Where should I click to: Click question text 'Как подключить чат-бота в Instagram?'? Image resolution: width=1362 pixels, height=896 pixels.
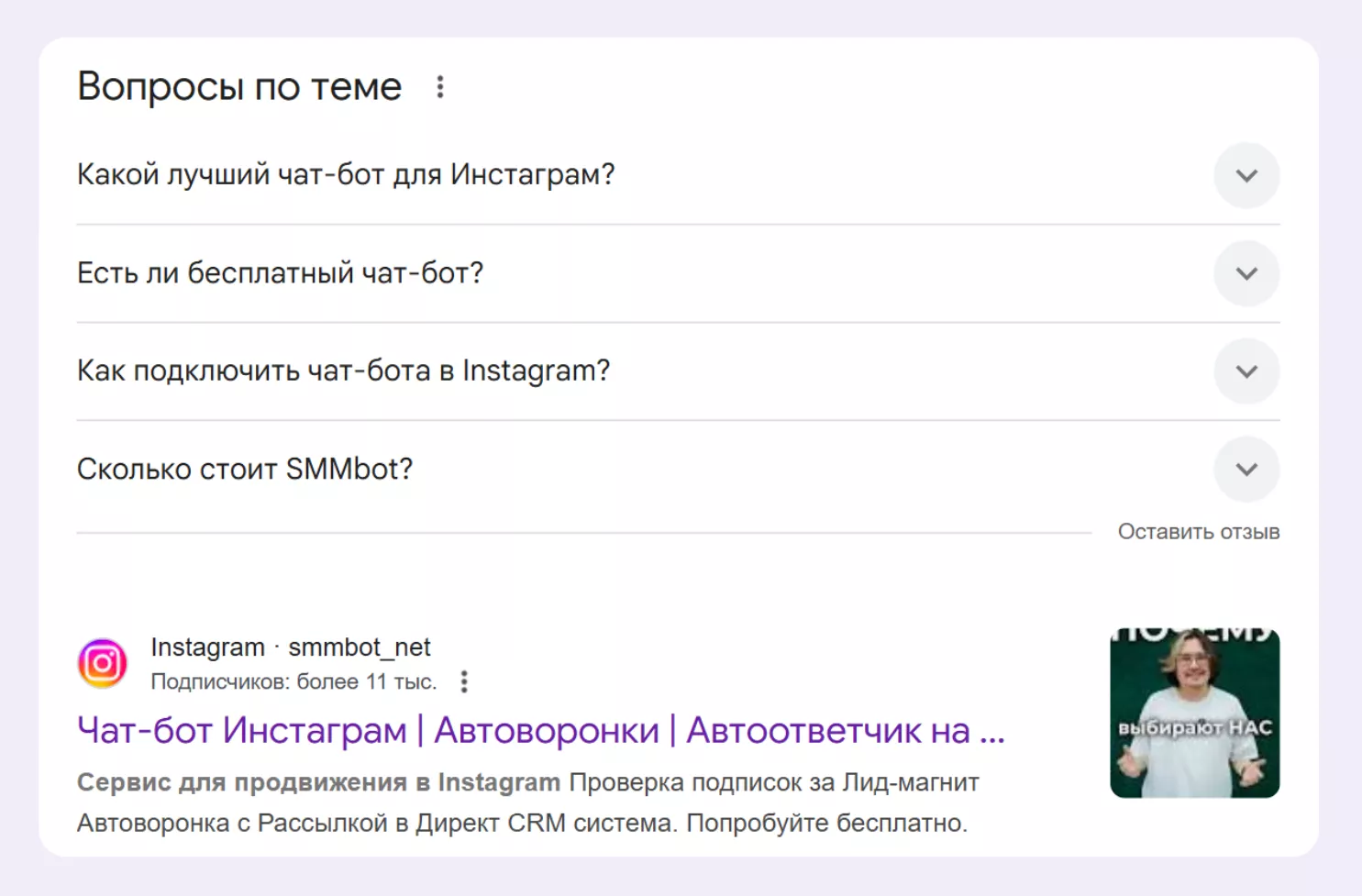(343, 371)
